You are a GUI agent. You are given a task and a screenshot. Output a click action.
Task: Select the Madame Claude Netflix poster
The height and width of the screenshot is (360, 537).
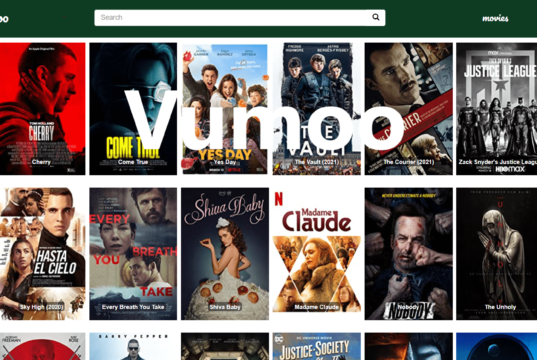pos(317,254)
